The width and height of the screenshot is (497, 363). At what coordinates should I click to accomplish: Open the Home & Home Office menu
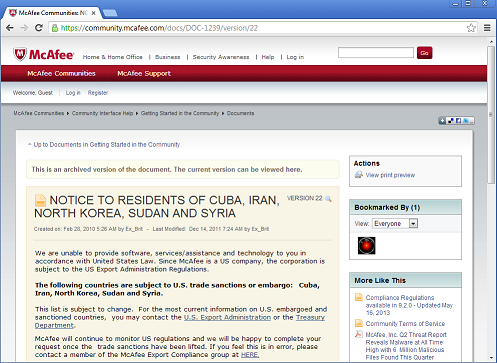point(113,57)
